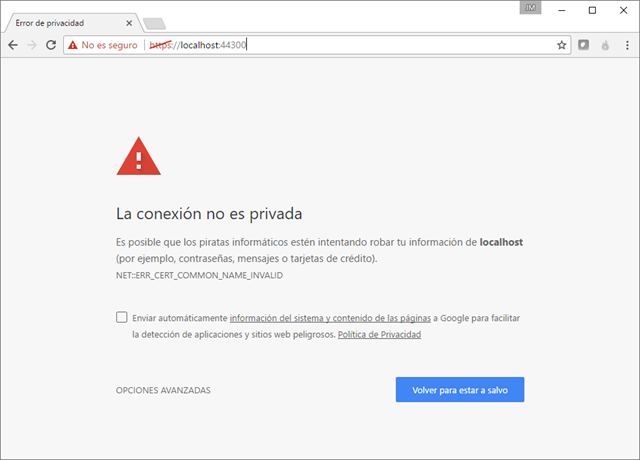Click the browser back arrow
This screenshot has height=460, width=640.
tap(13, 45)
